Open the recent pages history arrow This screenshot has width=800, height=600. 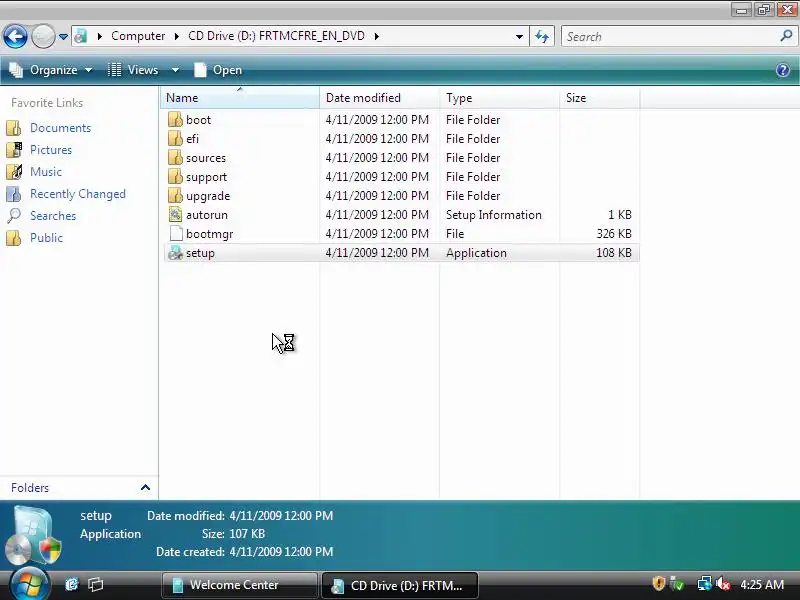click(63, 37)
